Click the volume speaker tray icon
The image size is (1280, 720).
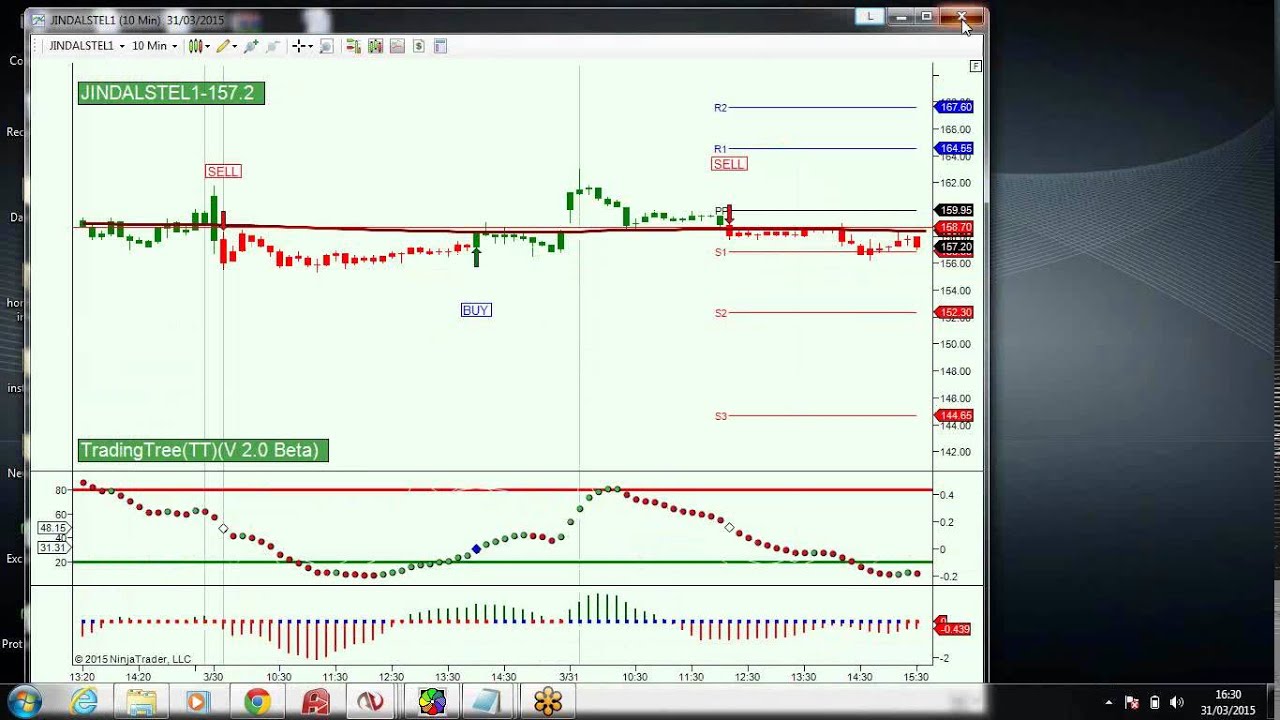click(1176, 702)
